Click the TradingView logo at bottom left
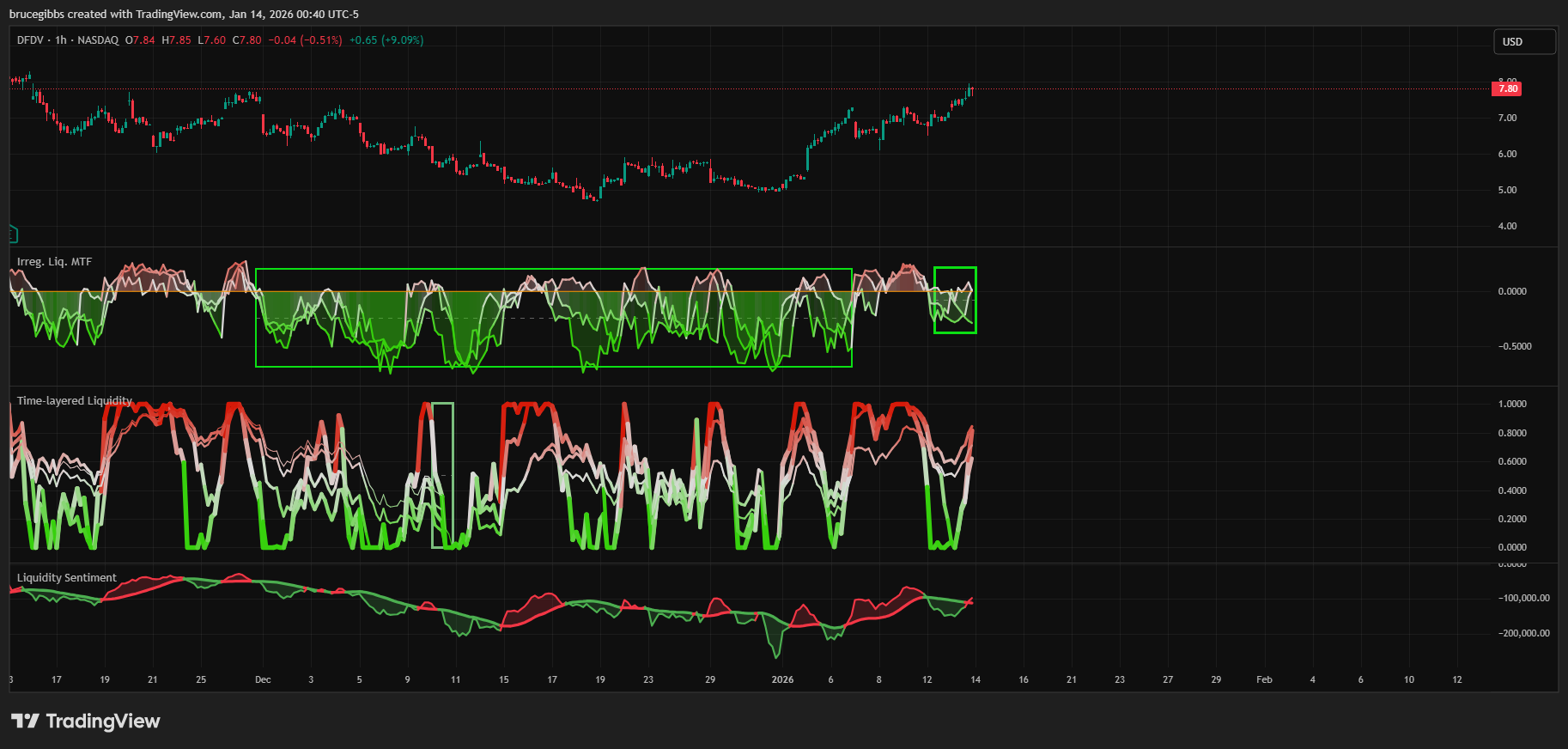The width and height of the screenshot is (1568, 749). [x=86, y=721]
